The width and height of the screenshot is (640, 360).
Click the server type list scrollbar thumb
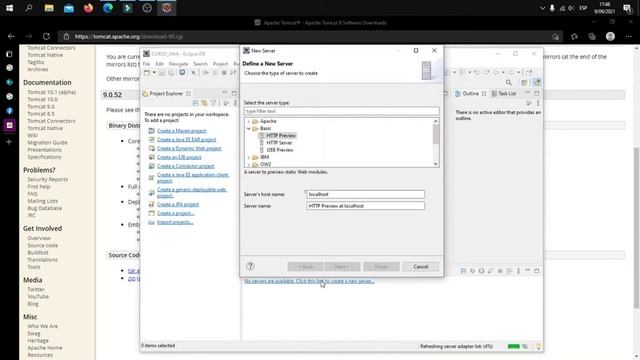click(x=436, y=134)
